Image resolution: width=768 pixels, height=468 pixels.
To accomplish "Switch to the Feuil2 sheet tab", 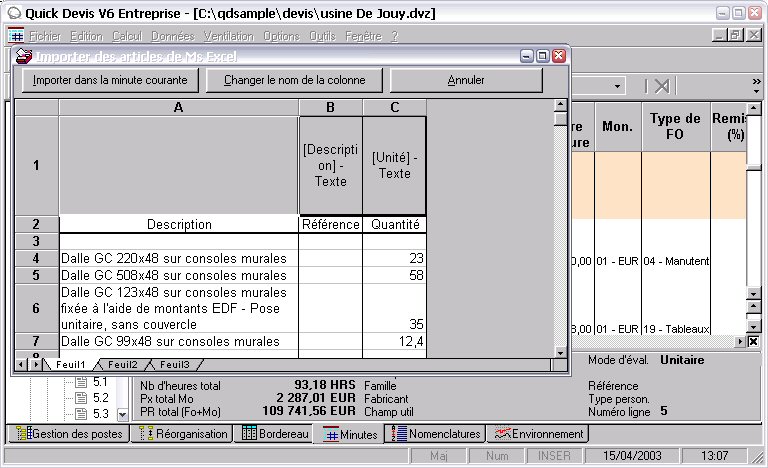I will point(124,365).
